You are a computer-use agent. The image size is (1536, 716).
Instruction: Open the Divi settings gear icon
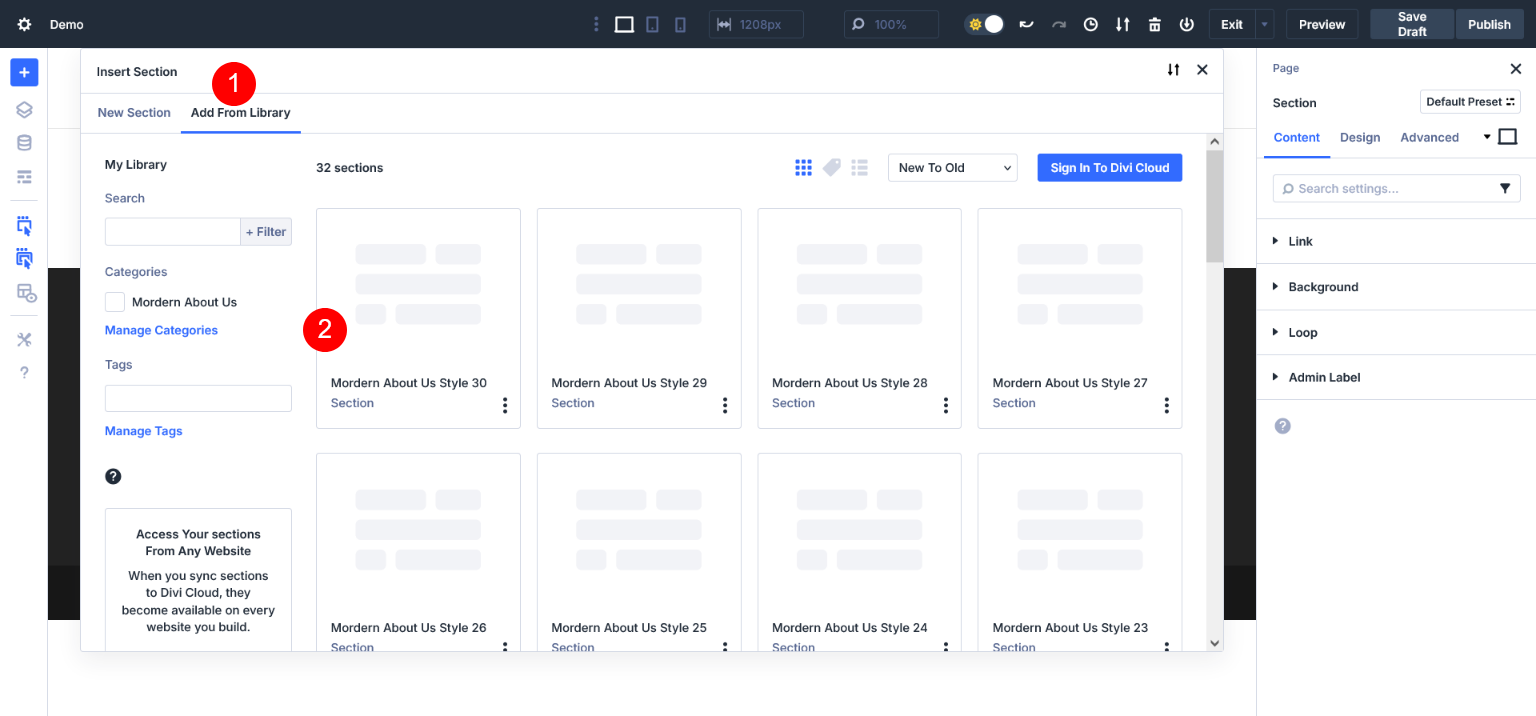(24, 24)
